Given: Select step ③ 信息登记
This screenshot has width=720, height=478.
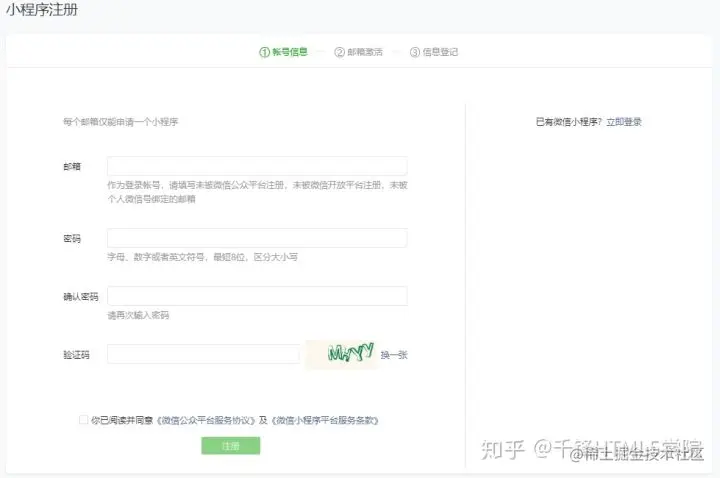Looking at the screenshot, I should click(x=434, y=52).
